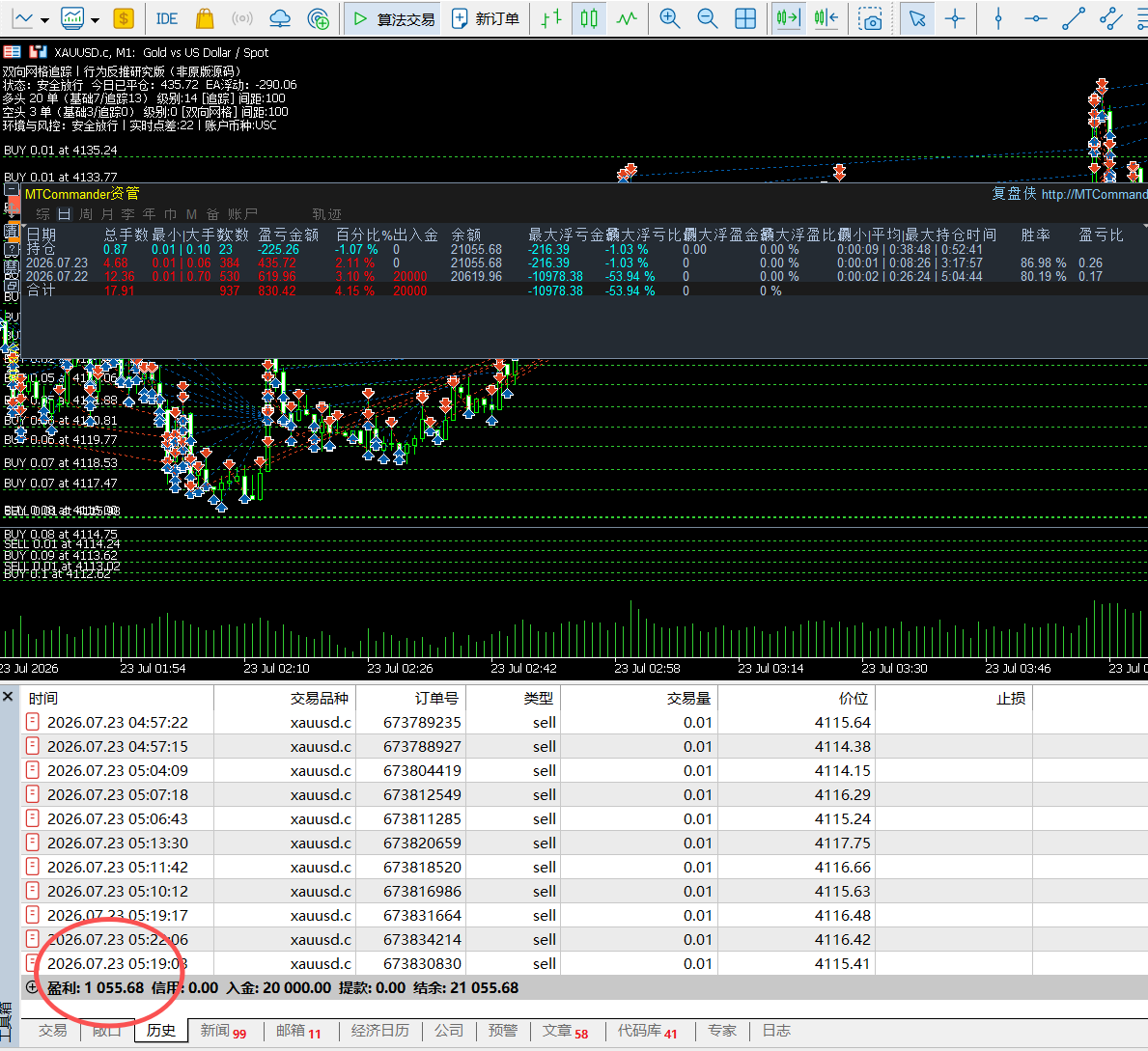Click the chart type line icon

[23, 18]
